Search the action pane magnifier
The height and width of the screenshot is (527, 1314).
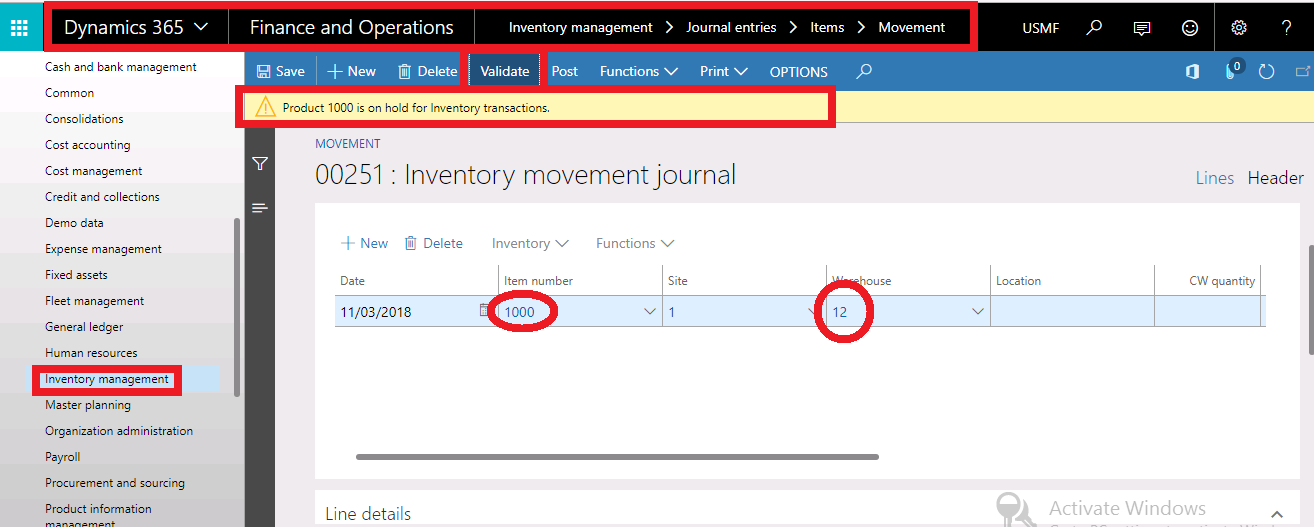[865, 71]
